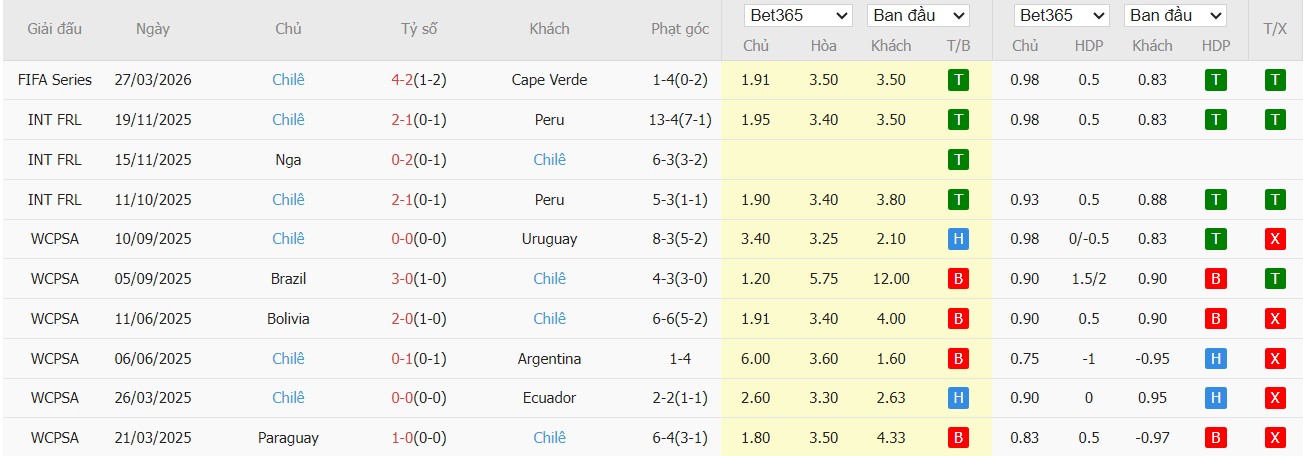This screenshot has height=456, width=1303.
Task: Click blue H handicap badge in Argentina row
Action: [x=1216, y=359]
